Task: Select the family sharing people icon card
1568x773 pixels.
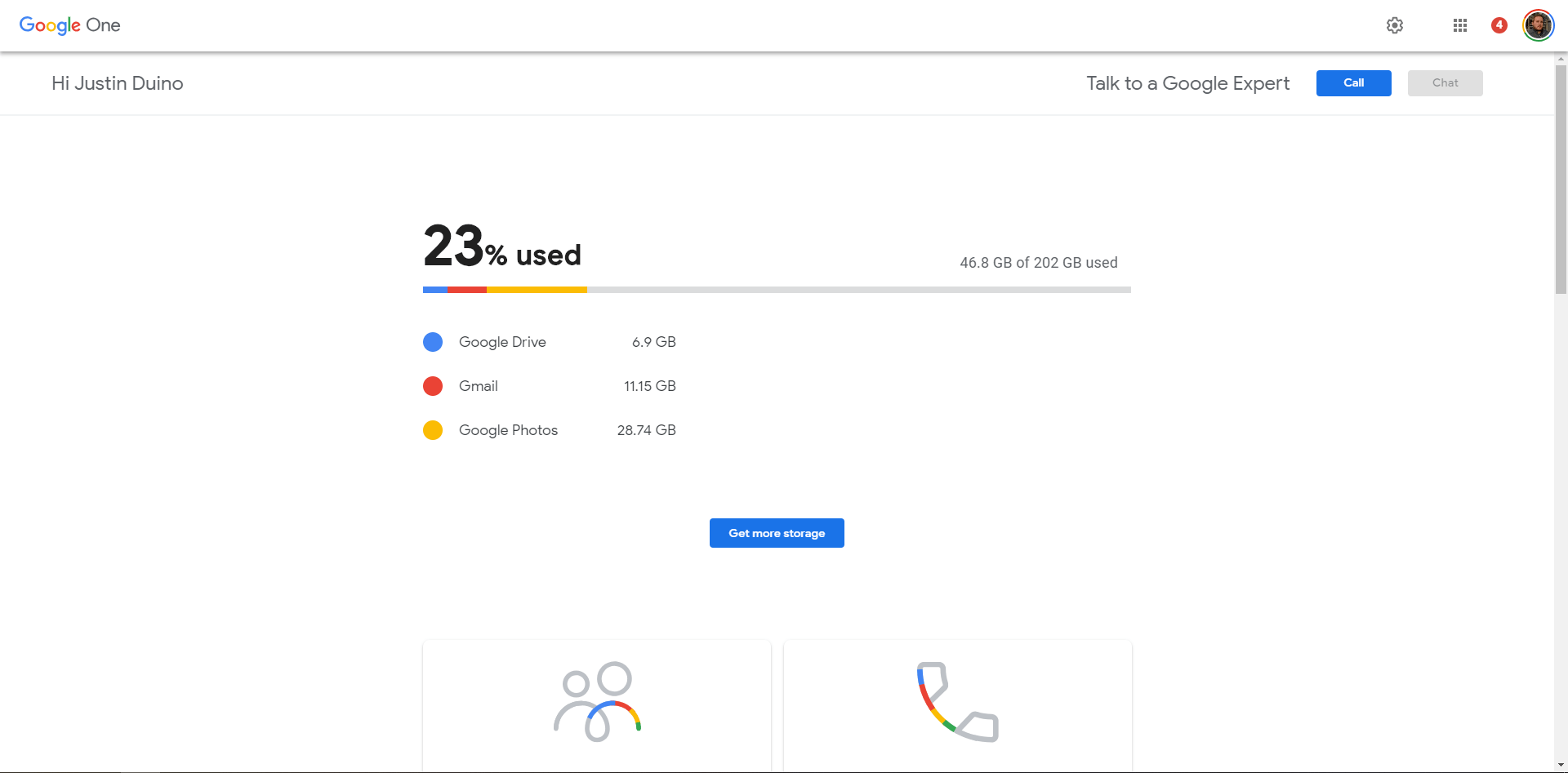Action: coord(597,704)
